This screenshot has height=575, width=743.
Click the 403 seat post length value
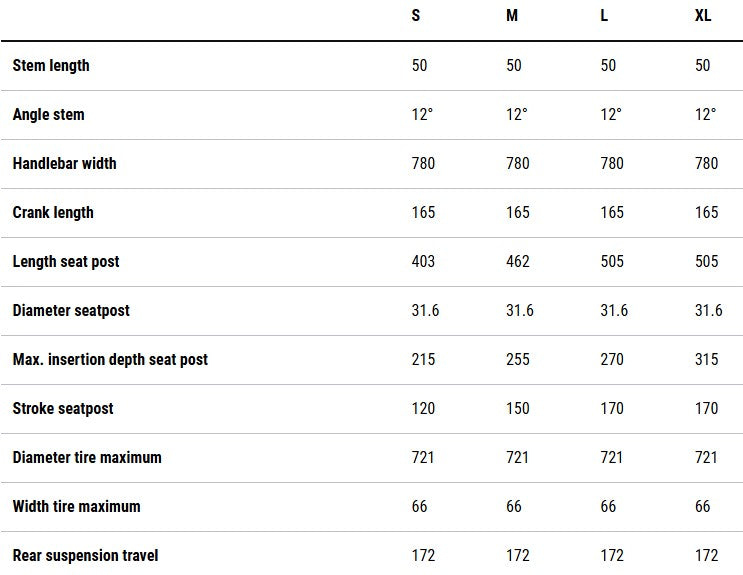(423, 261)
